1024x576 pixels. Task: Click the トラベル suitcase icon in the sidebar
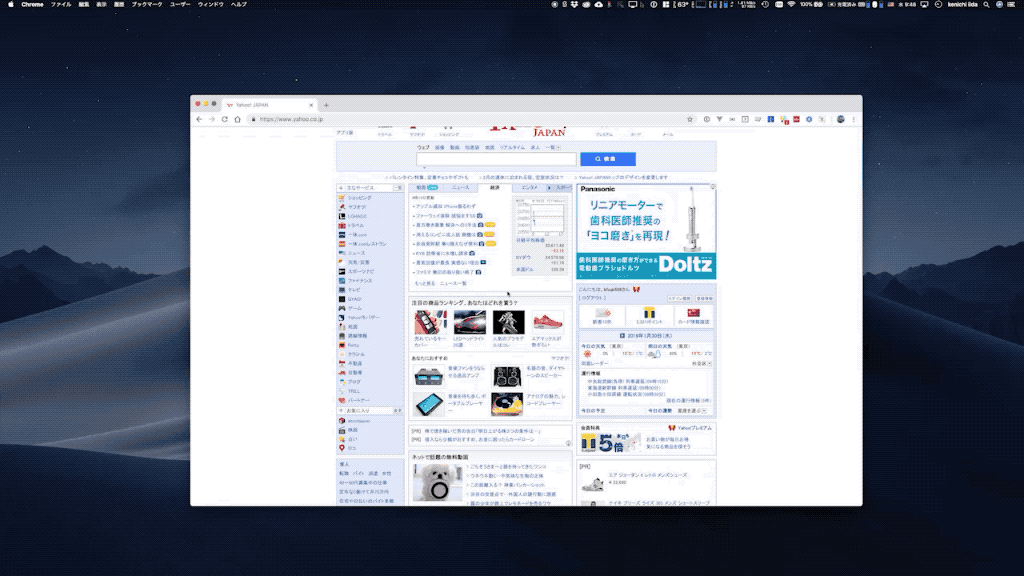pos(342,225)
